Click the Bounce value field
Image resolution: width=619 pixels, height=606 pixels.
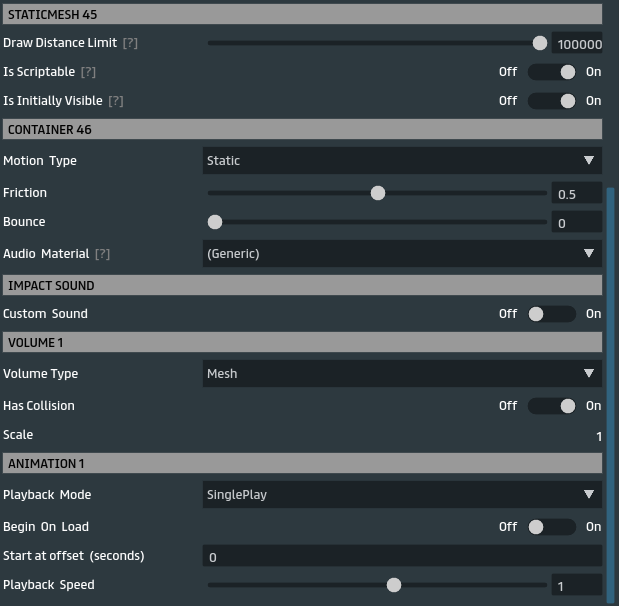pos(577,222)
